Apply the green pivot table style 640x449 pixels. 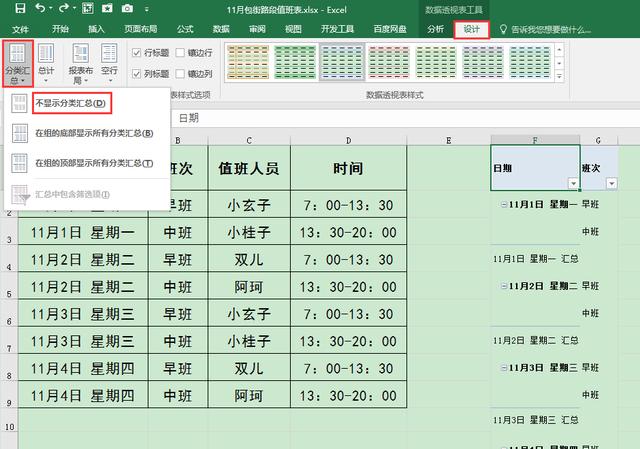(x=295, y=62)
